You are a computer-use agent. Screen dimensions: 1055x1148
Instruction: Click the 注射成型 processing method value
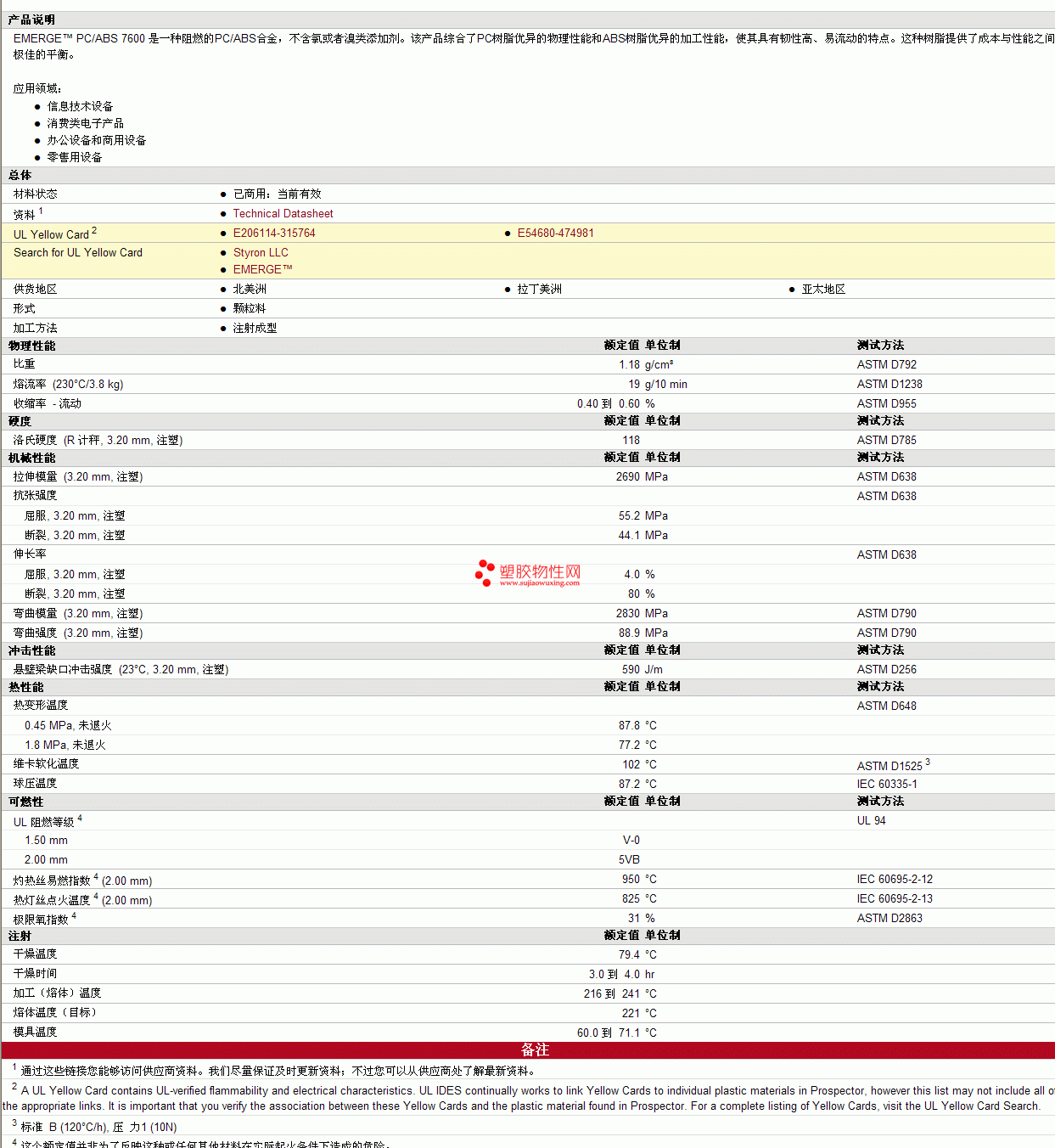coord(255,329)
